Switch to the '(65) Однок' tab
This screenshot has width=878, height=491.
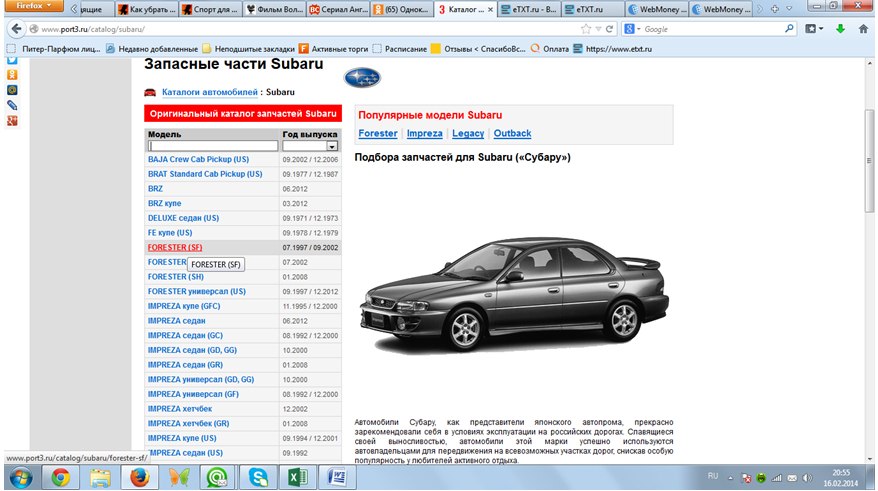point(402,9)
